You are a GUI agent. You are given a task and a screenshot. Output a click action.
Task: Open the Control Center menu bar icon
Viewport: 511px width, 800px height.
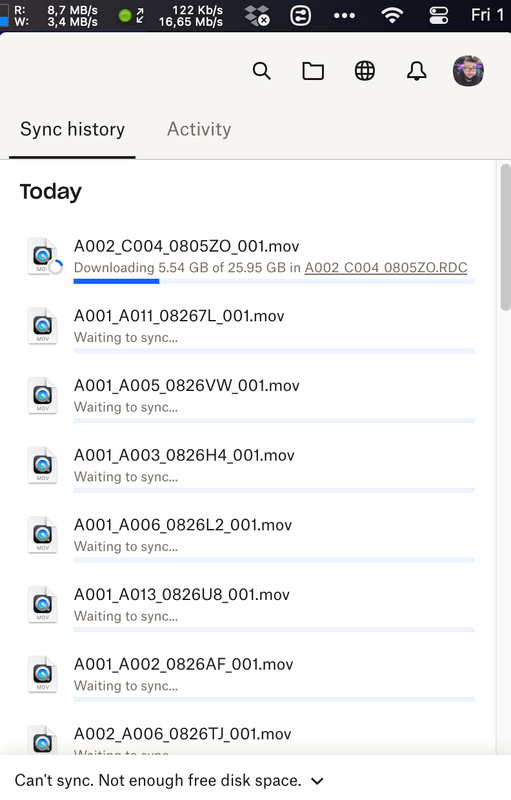[439, 15]
